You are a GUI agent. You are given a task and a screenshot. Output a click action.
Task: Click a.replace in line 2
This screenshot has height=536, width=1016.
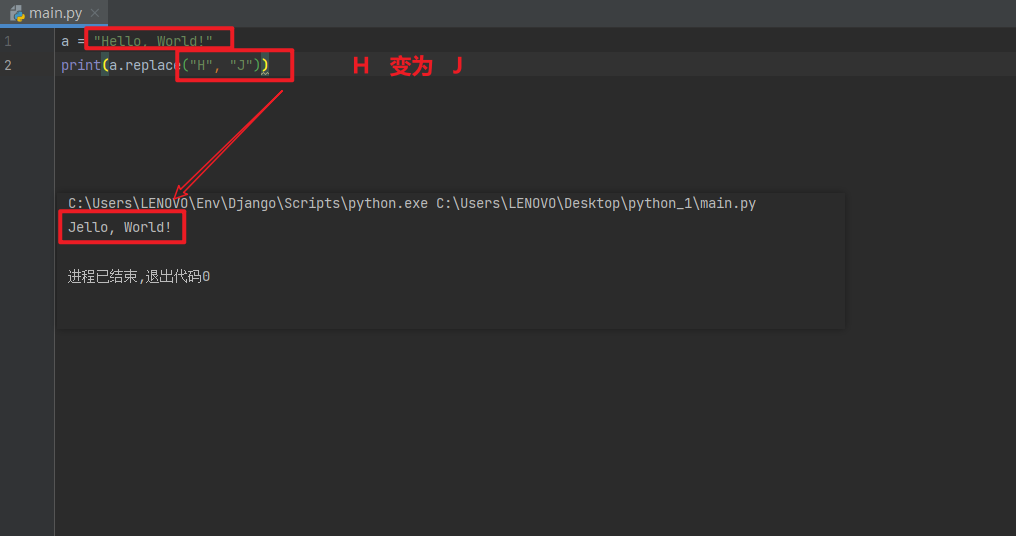pyautogui.click(x=145, y=65)
